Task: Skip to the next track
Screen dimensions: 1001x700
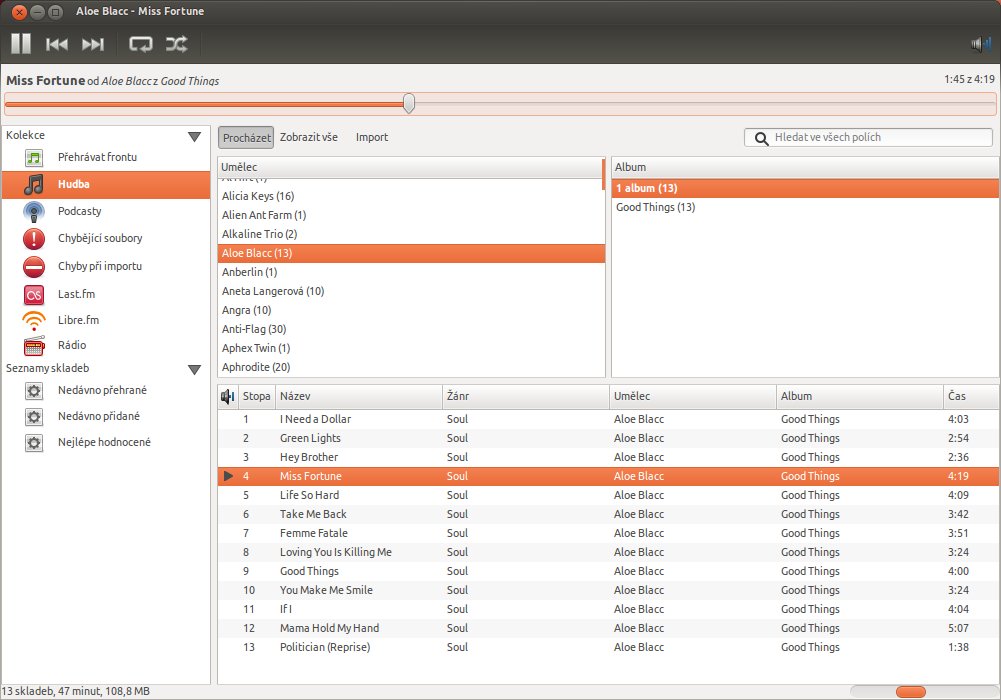Action: pos(93,44)
